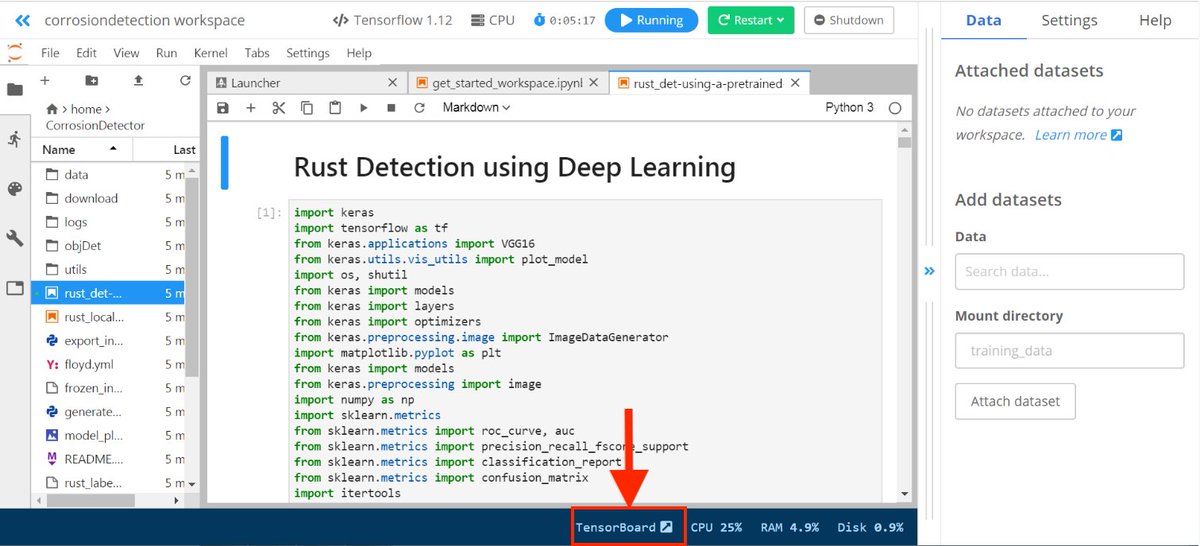
Task: Switch to the Settings panel tab
Action: click(1069, 20)
